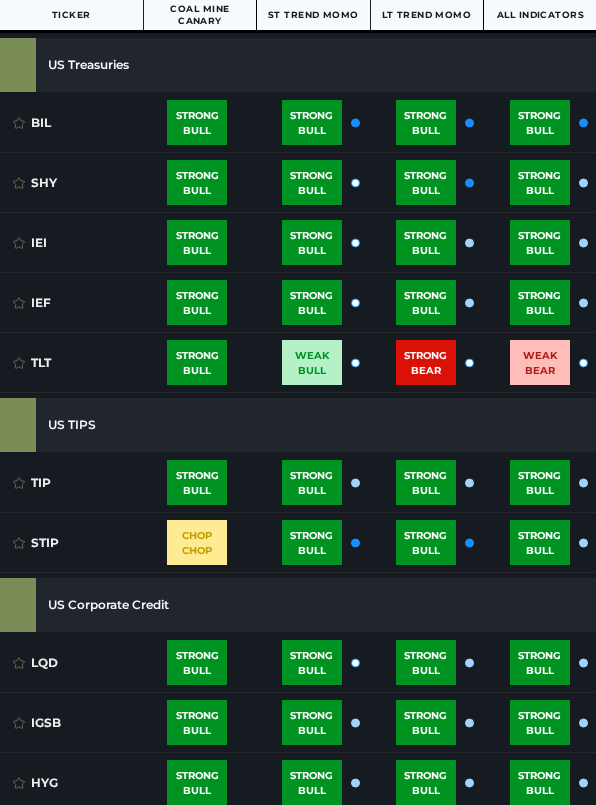Click the TIP LT Trend Momo dot
Viewport: 596px width, 805px height.
tap(469, 484)
